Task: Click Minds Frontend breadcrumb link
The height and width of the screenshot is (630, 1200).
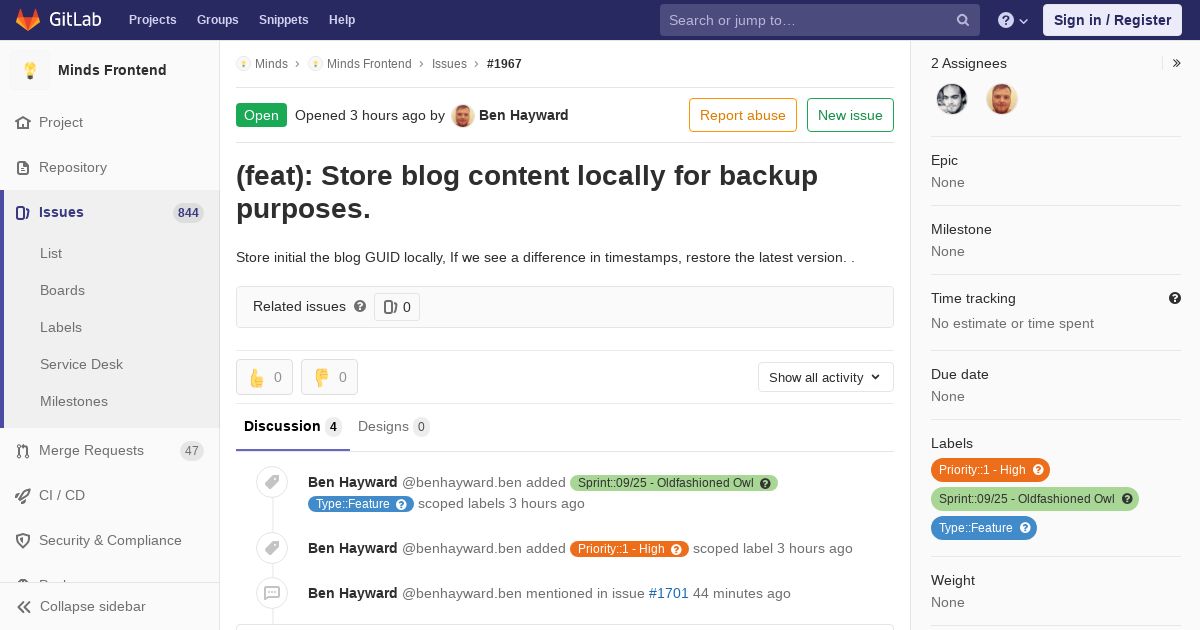Action: 369,63
